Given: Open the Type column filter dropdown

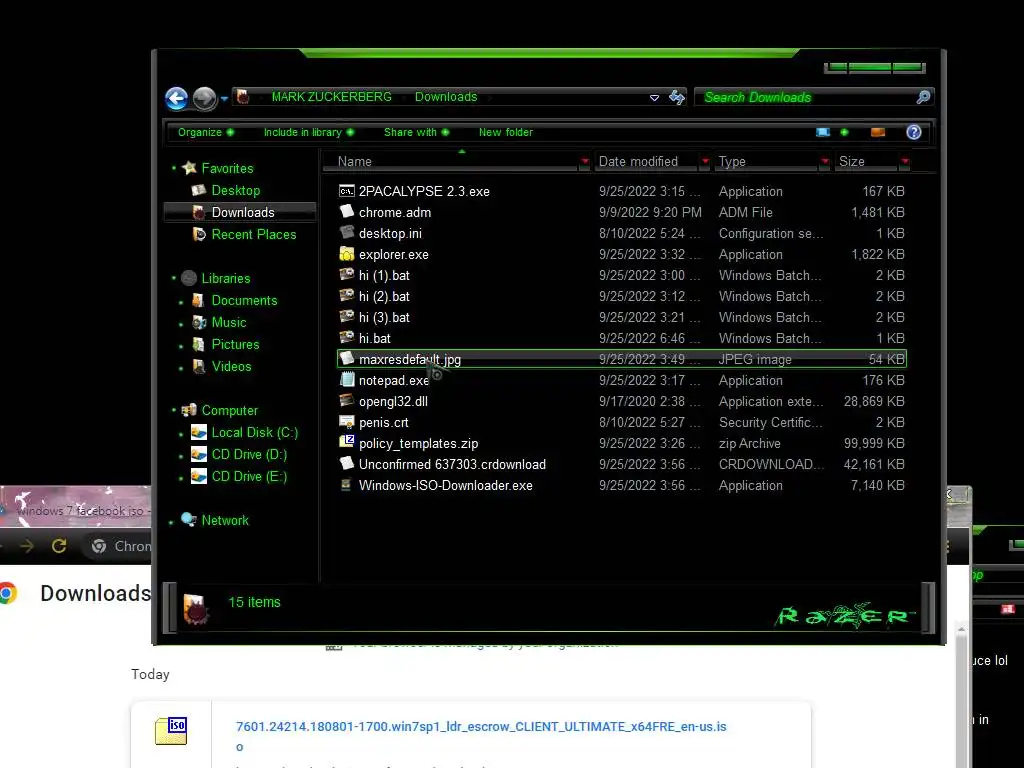Looking at the screenshot, I should (825, 161).
